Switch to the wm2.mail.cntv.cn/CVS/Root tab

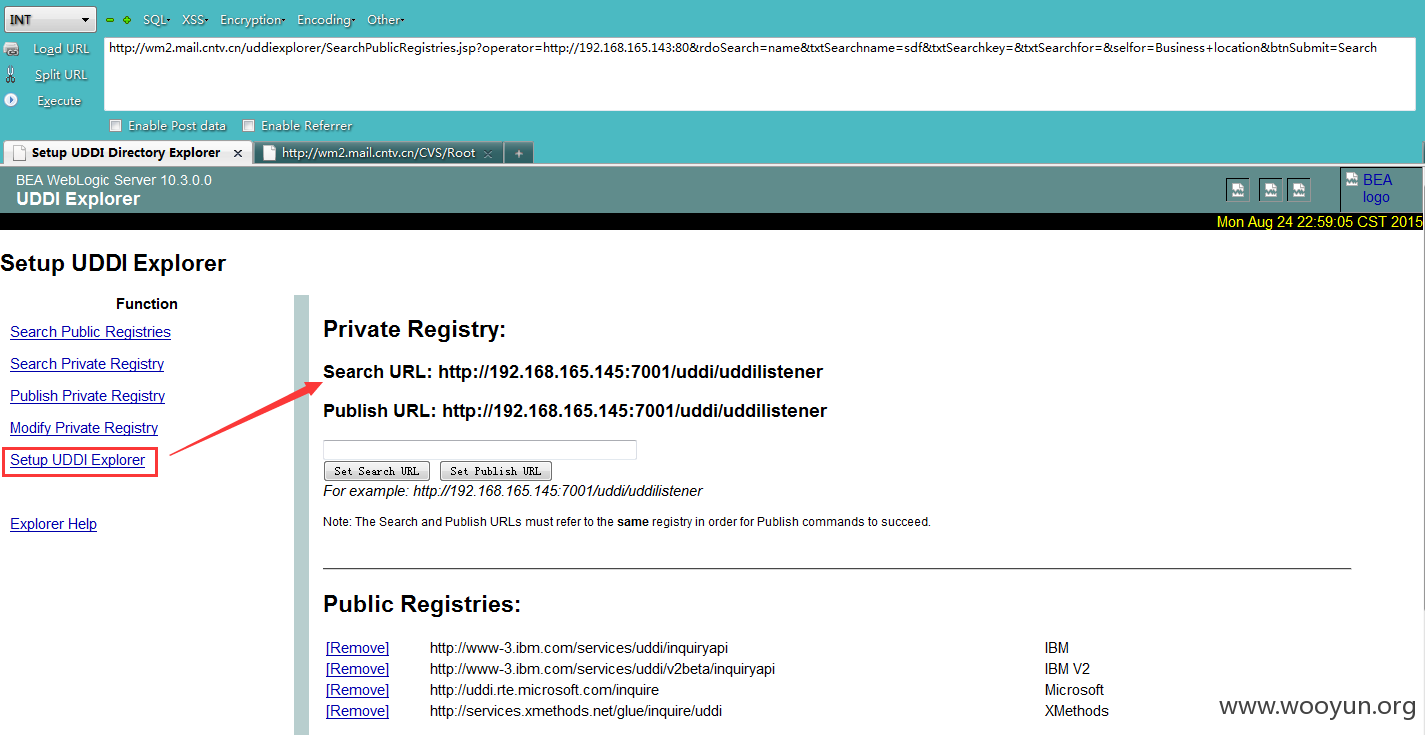[x=378, y=153]
